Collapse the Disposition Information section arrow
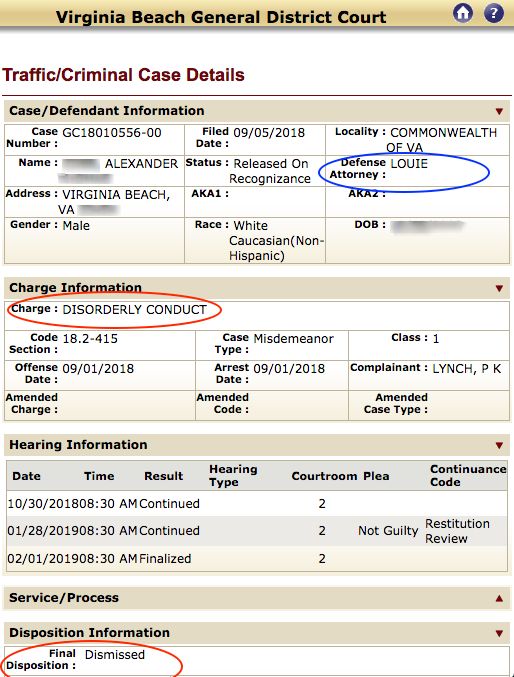Screen dimensions: 514x677 click(499, 634)
